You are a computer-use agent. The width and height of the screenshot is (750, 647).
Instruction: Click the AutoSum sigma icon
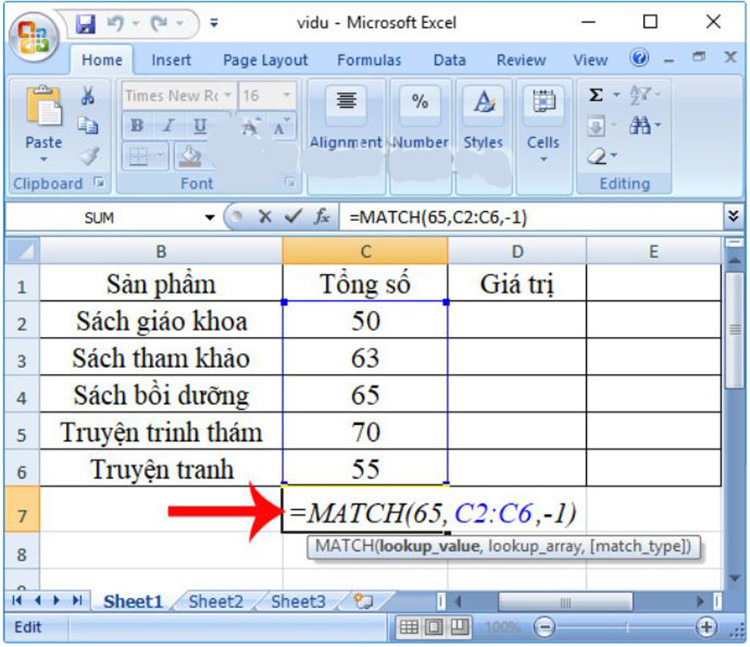pos(596,95)
